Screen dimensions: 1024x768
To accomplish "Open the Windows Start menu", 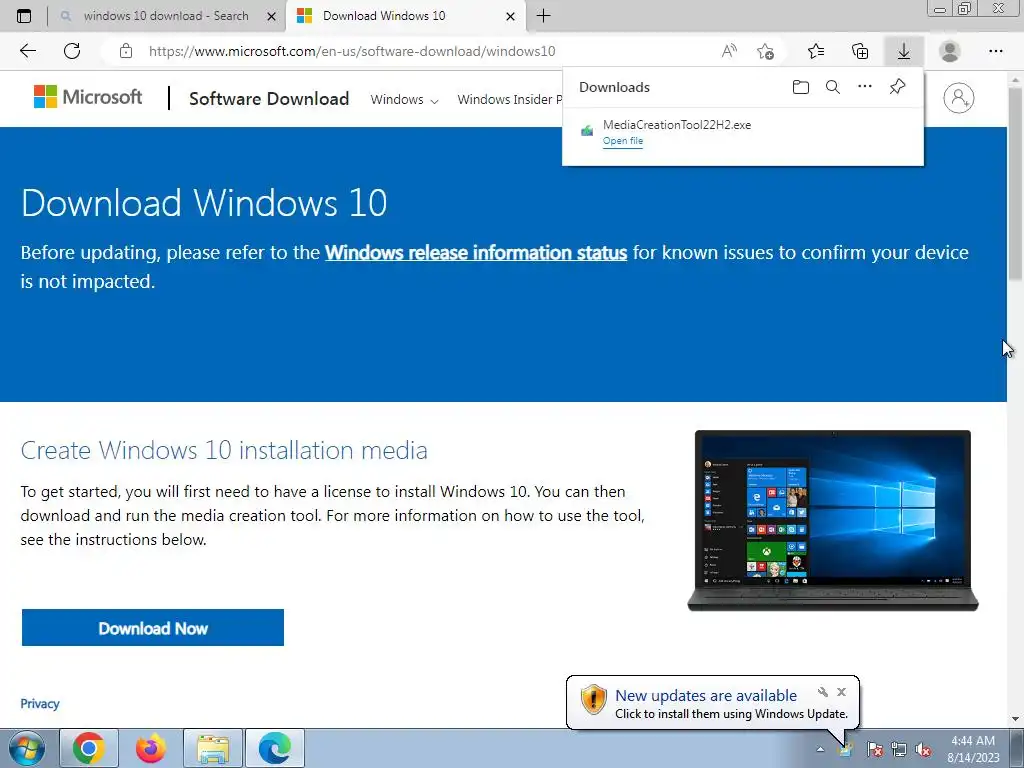I will (x=26, y=748).
